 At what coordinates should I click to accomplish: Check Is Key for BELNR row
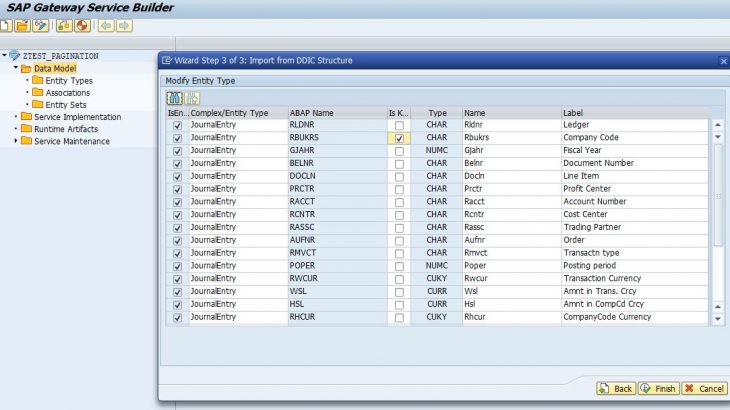click(399, 164)
